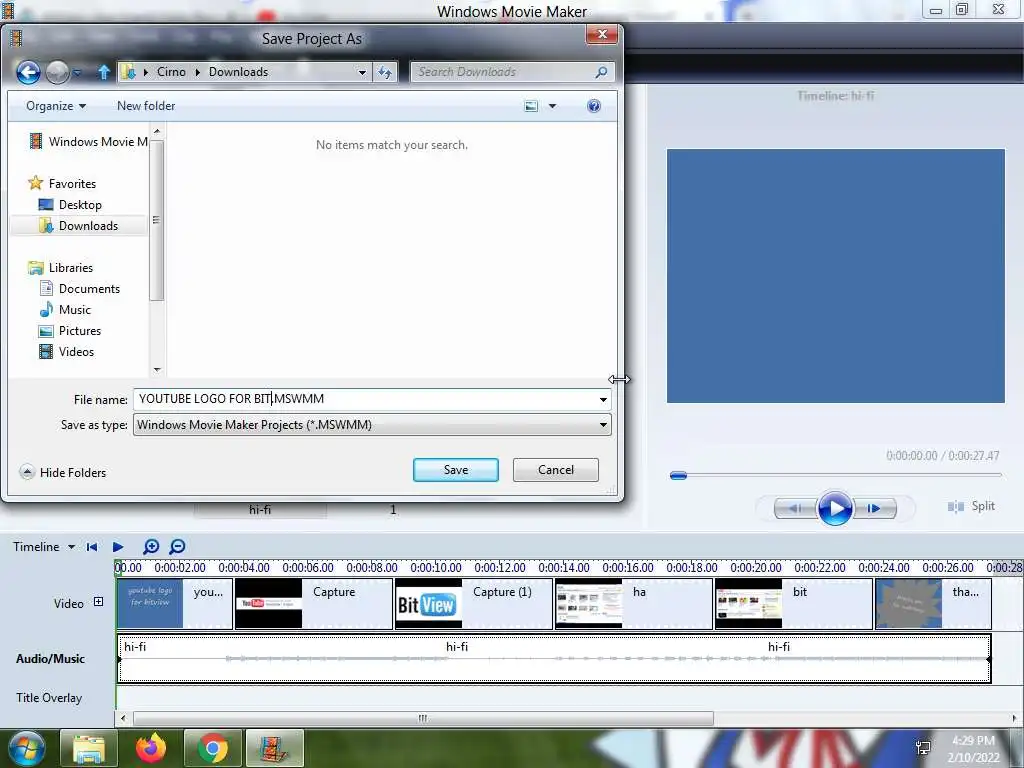This screenshot has width=1024, height=768.
Task: Play the preview in Movie Maker
Action: pos(835,508)
